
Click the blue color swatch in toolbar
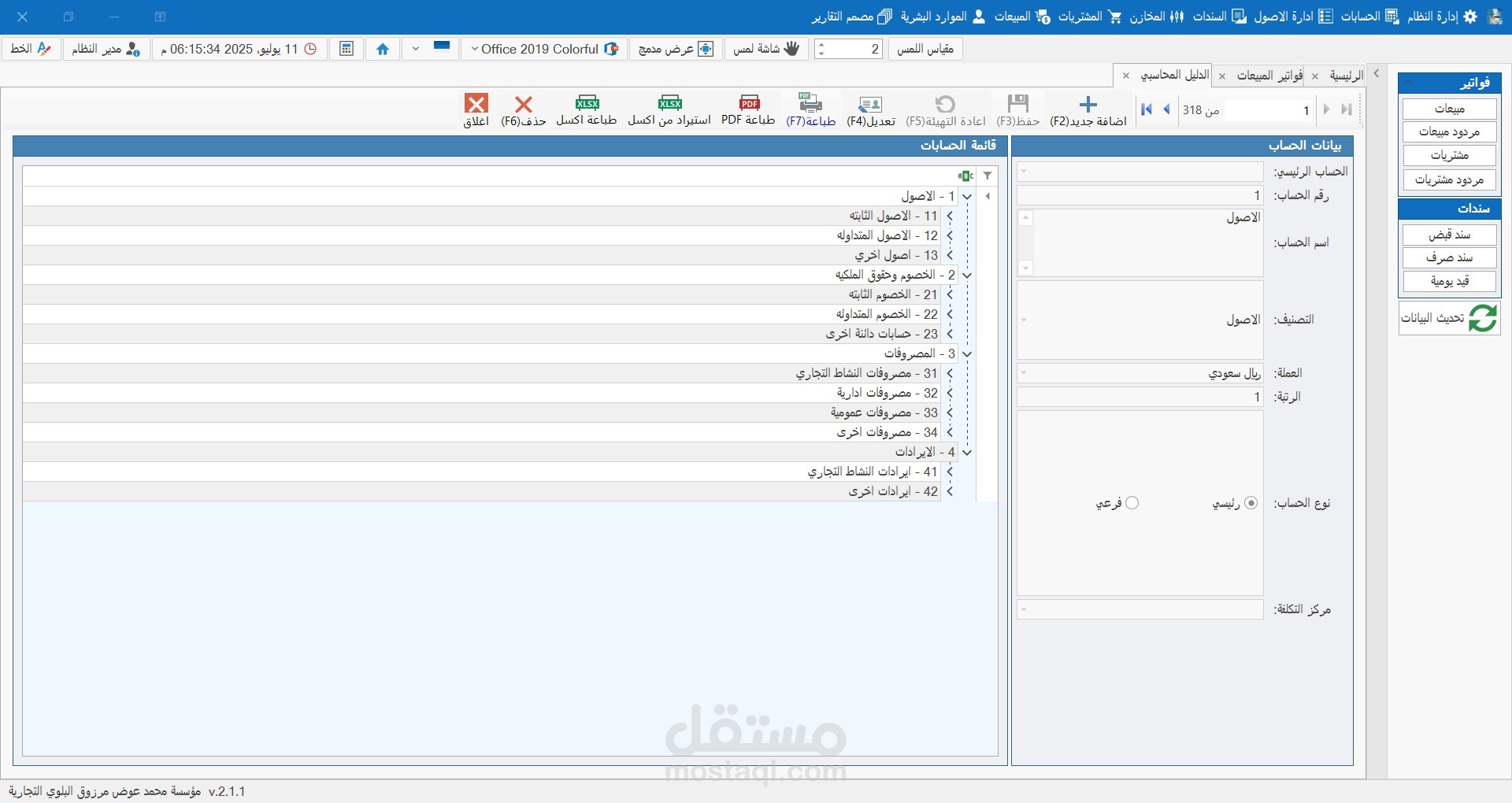click(x=442, y=46)
